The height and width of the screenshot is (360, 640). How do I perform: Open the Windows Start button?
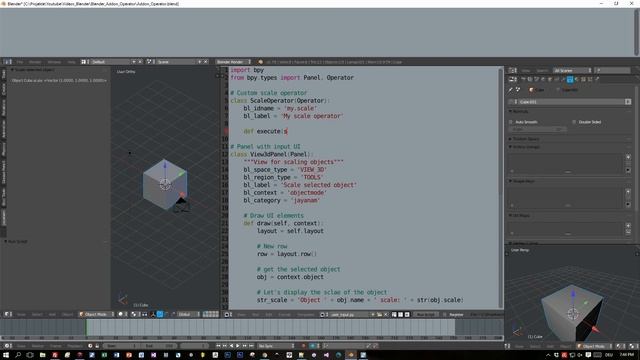pos(6,355)
